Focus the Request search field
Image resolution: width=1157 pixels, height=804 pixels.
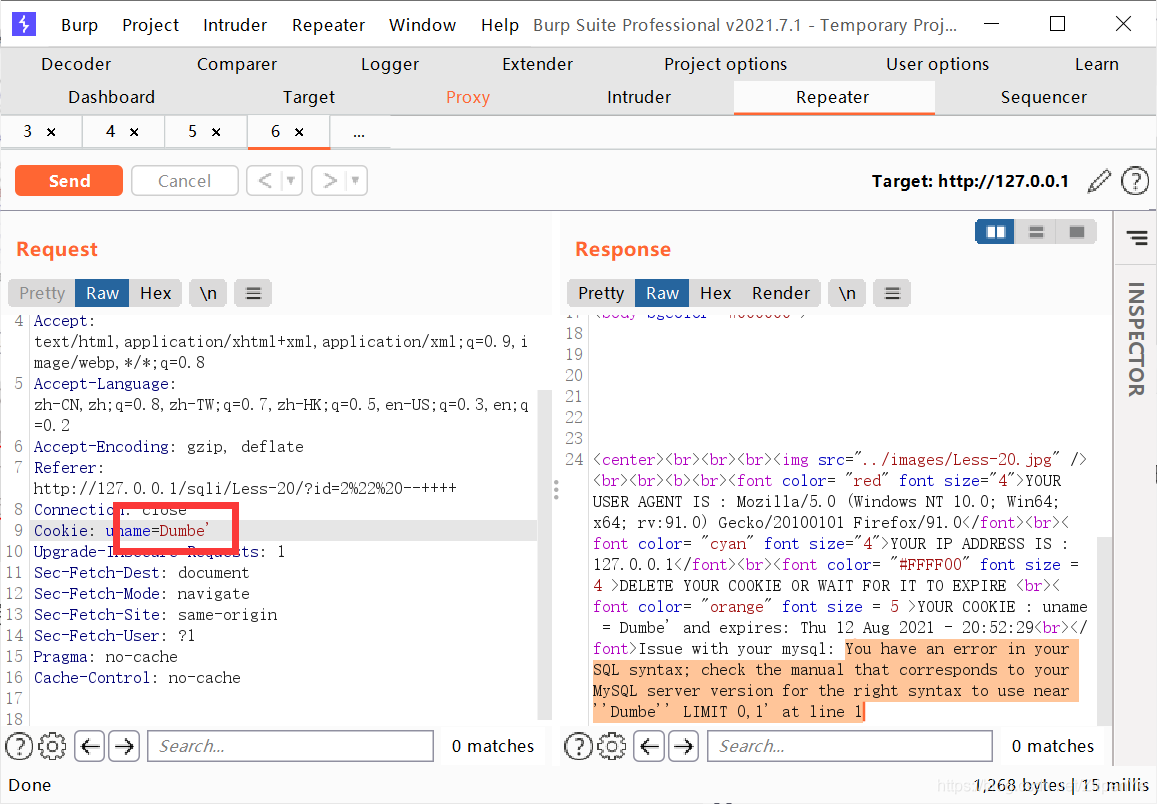[x=291, y=746]
